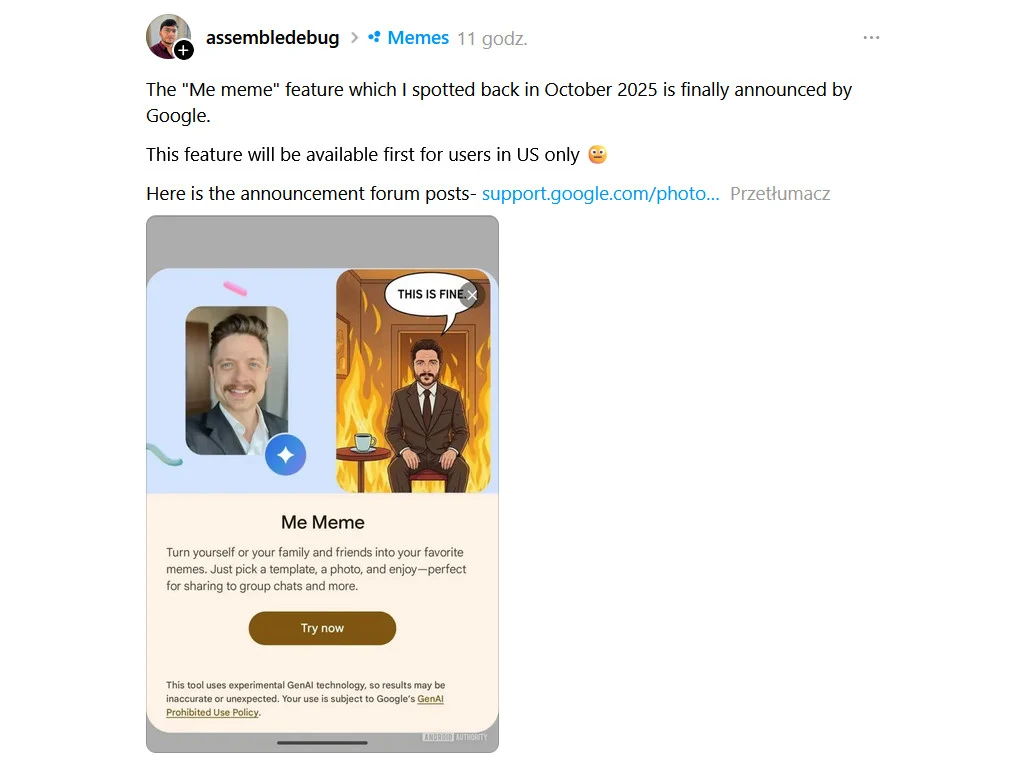Click the chevron between assembledebug and Memes
Image resolution: width=1024 pixels, height=757 pixels.
click(x=354, y=37)
